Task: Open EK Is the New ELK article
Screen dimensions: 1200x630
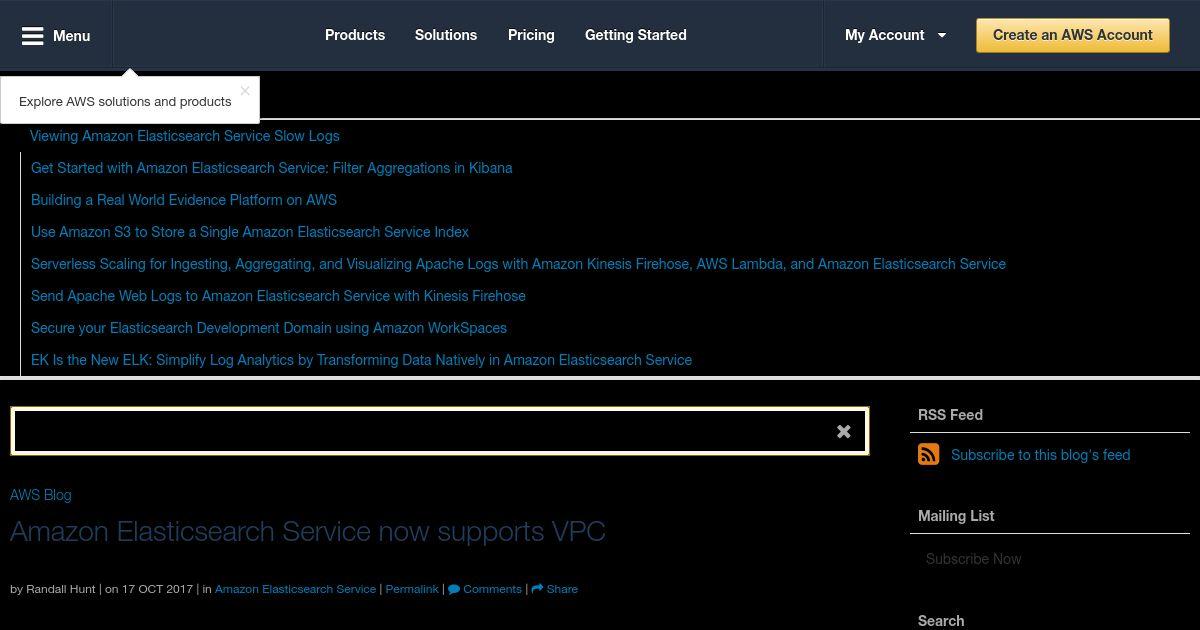Action: pyautogui.click(x=361, y=360)
